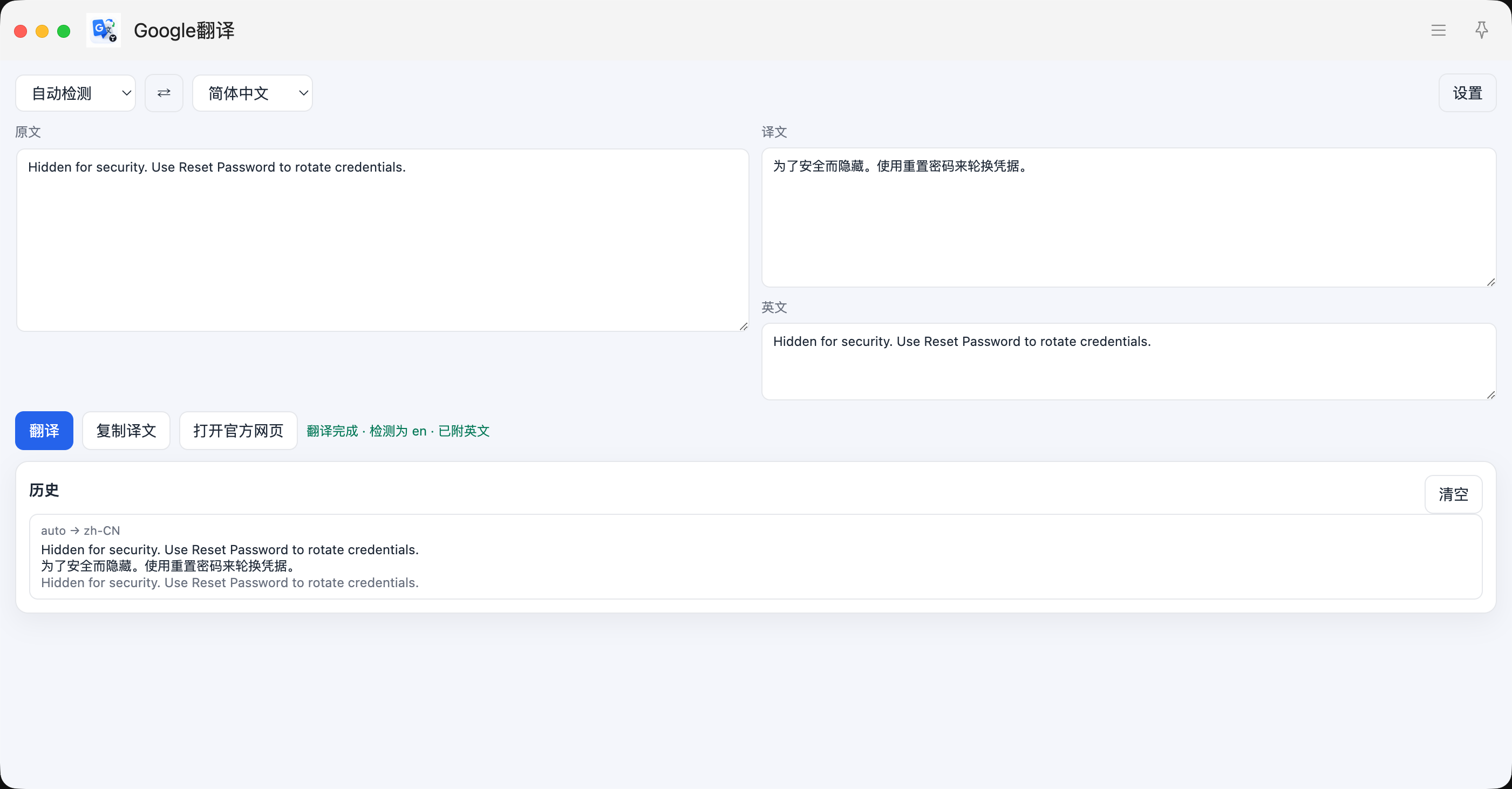The height and width of the screenshot is (789, 1512).
Task: Swap source and target languages
Action: click(x=164, y=93)
